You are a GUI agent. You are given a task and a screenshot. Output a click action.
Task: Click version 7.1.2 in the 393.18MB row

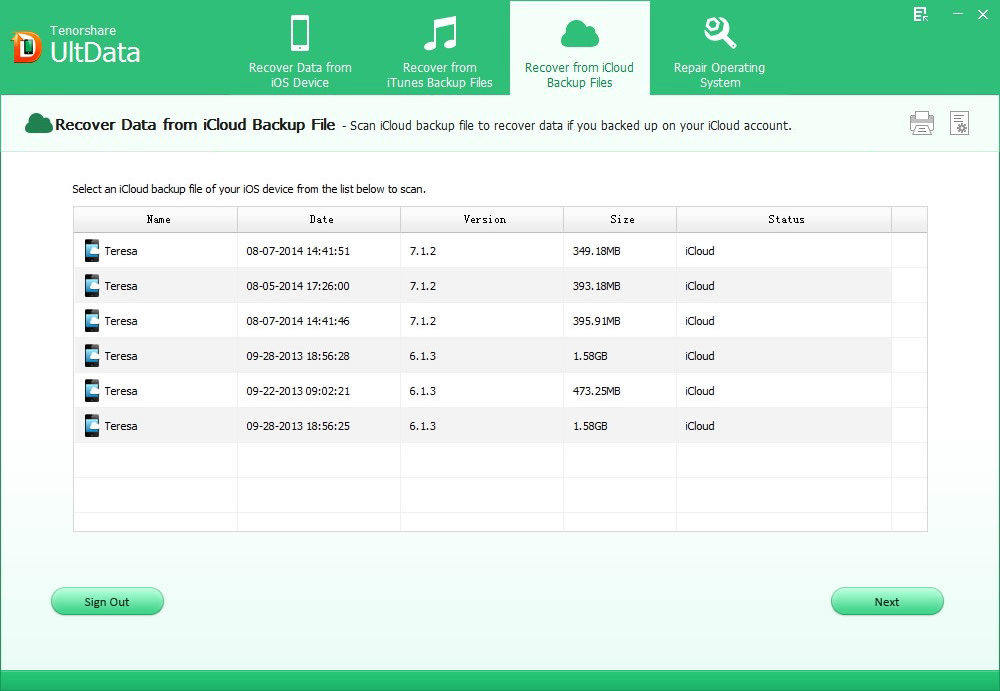[x=423, y=286]
